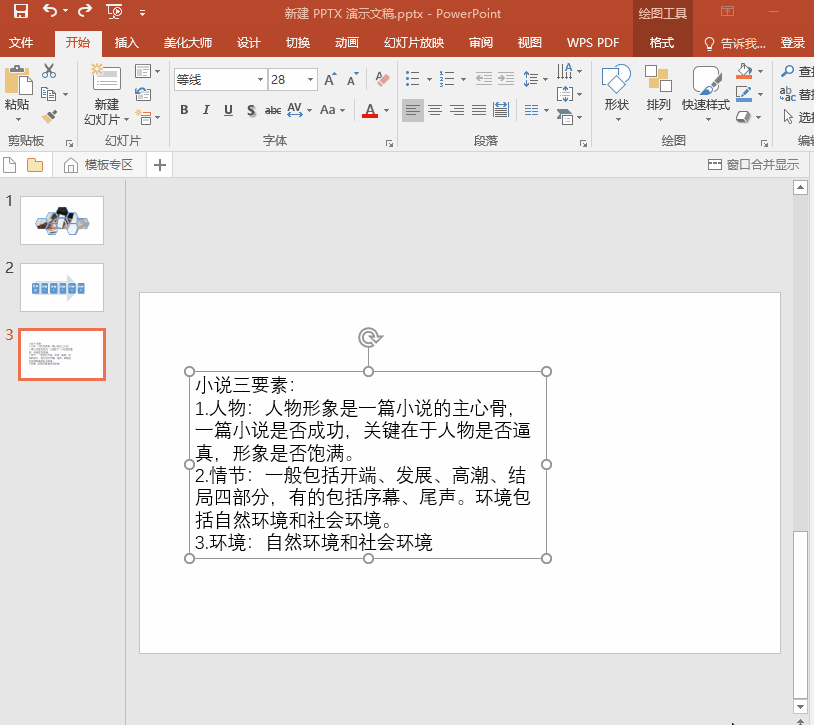Screen dimensions: 814x725
Task: Expand the bullet list options arrow
Action: click(429, 79)
